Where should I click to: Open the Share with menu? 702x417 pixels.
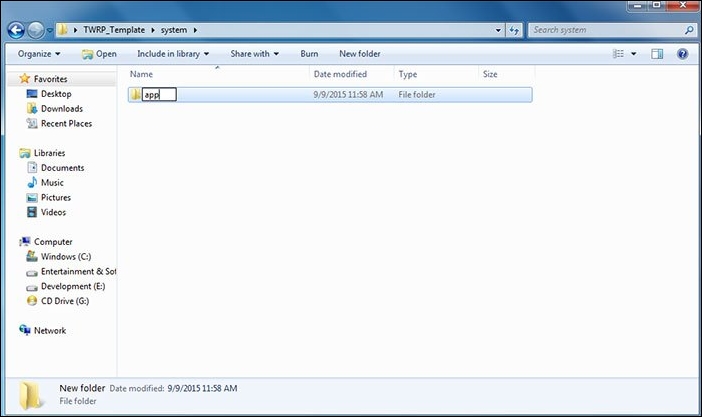coord(254,54)
